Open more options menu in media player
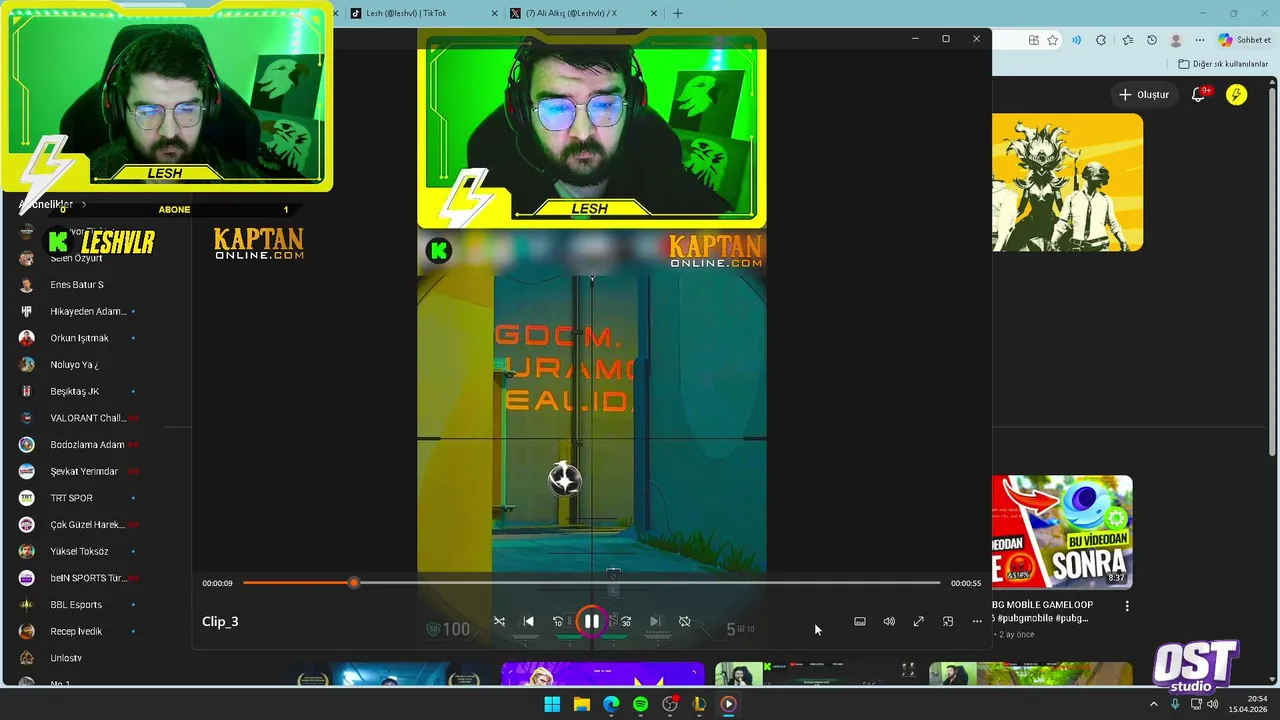Viewport: 1280px width, 720px height. (977, 621)
